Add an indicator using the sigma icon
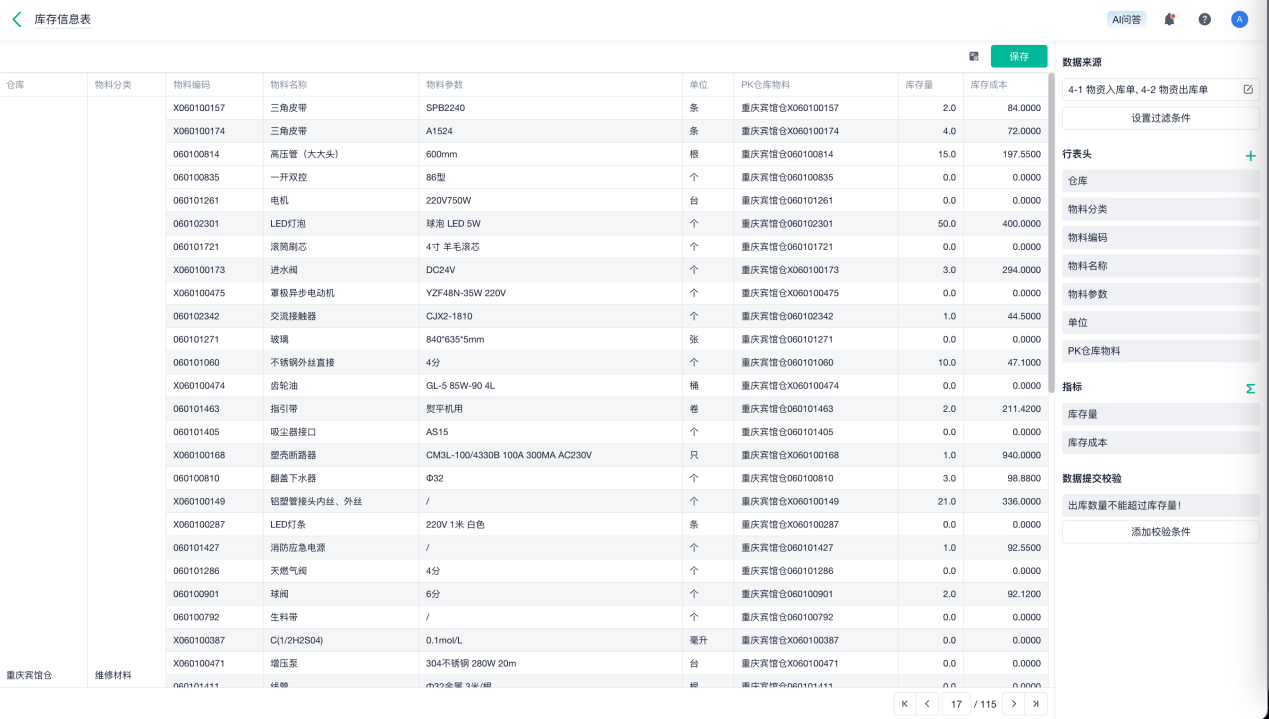This screenshot has width=1269, height=719. tap(1250, 388)
